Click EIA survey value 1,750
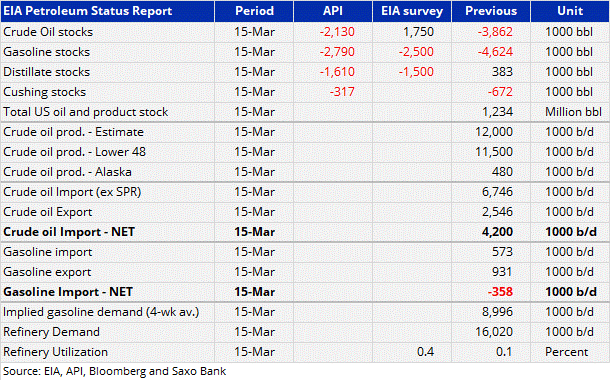The image size is (611, 380). pos(418,32)
